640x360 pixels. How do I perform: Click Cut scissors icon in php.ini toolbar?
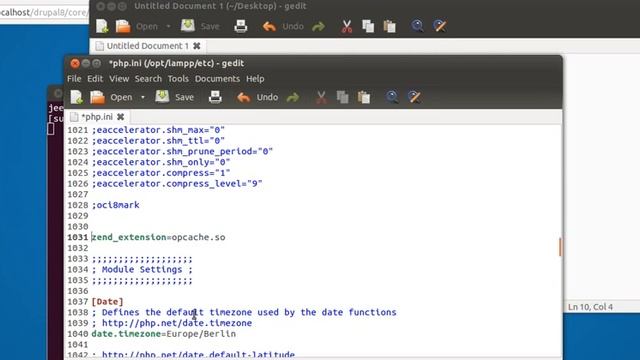click(x=321, y=97)
